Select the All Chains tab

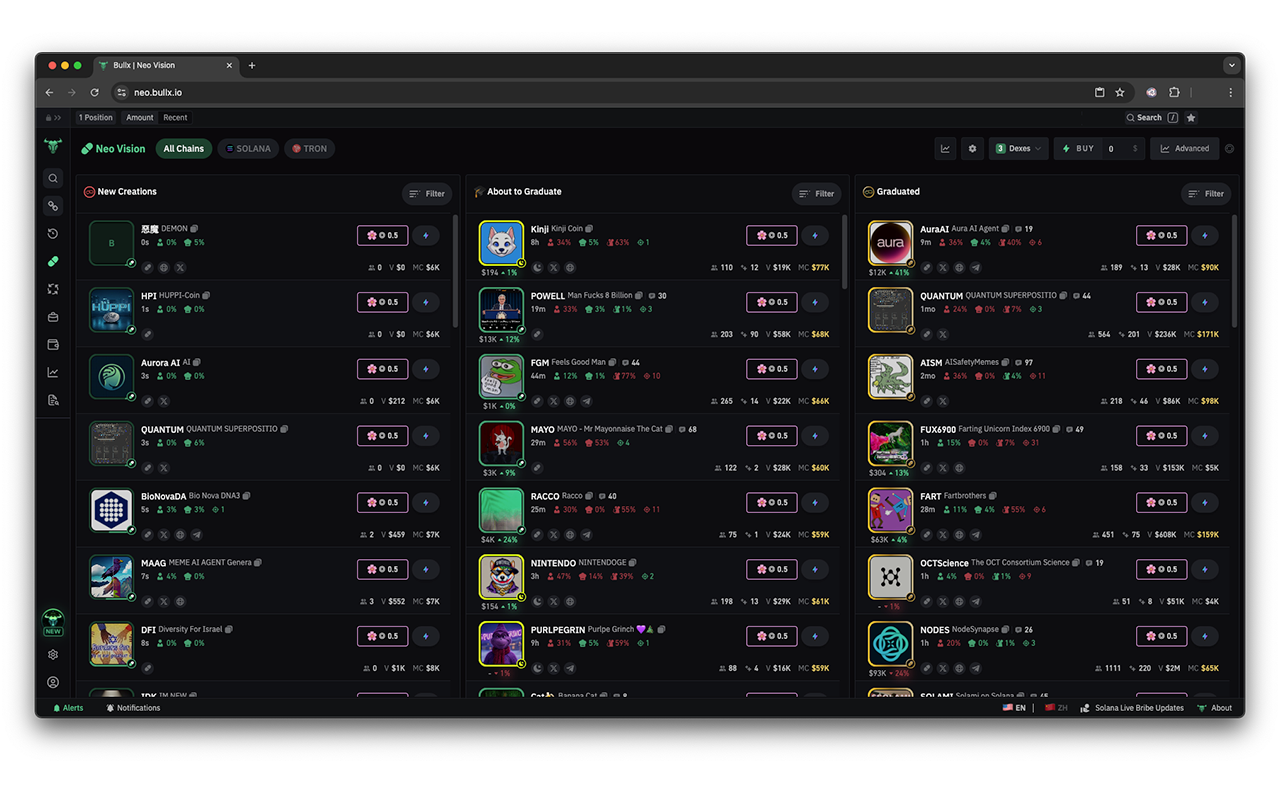[x=183, y=148]
